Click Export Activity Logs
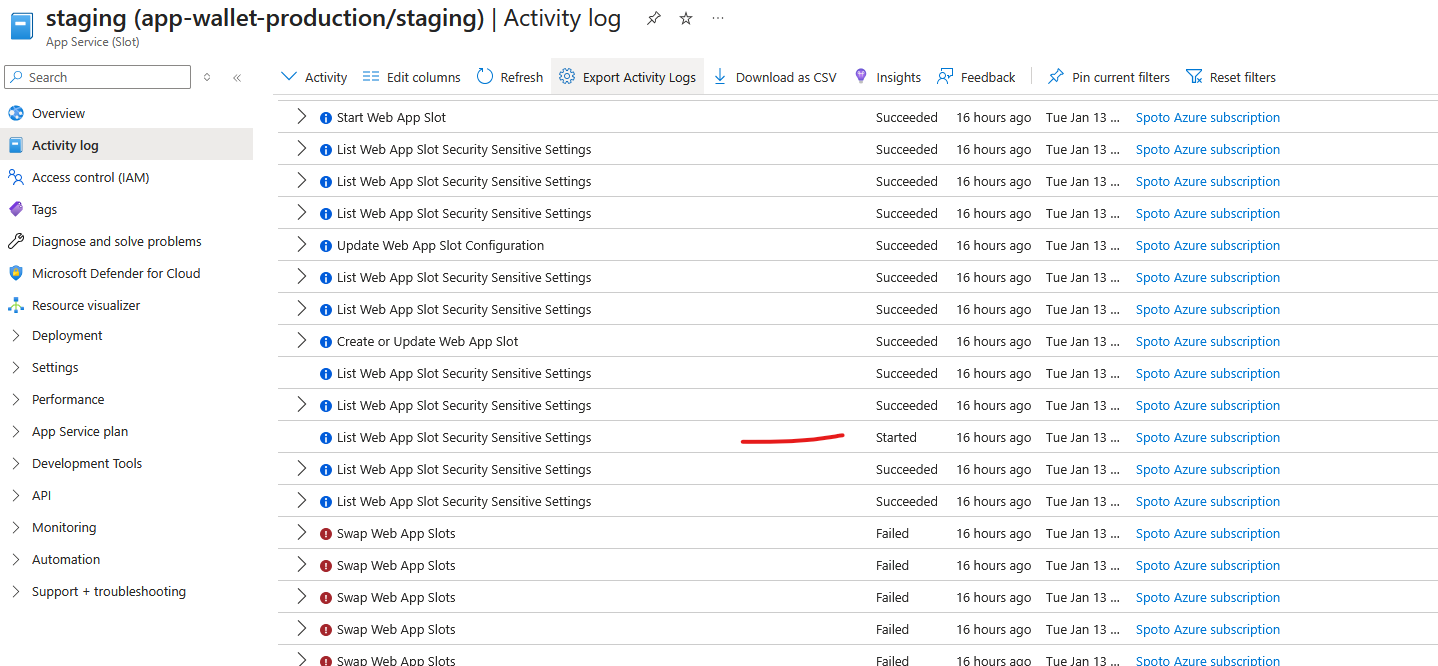The width and height of the screenshot is (1438, 666). (x=627, y=77)
